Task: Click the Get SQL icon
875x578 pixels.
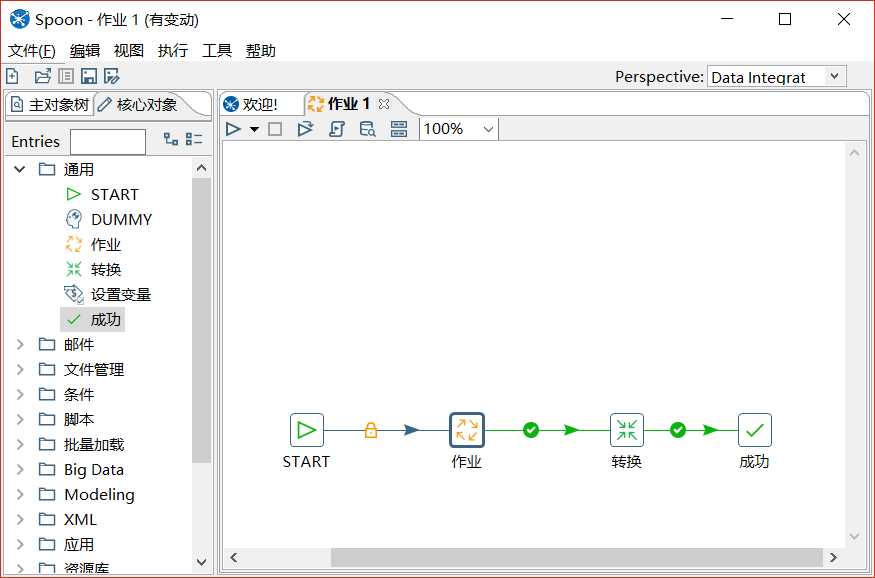Action: (336, 129)
